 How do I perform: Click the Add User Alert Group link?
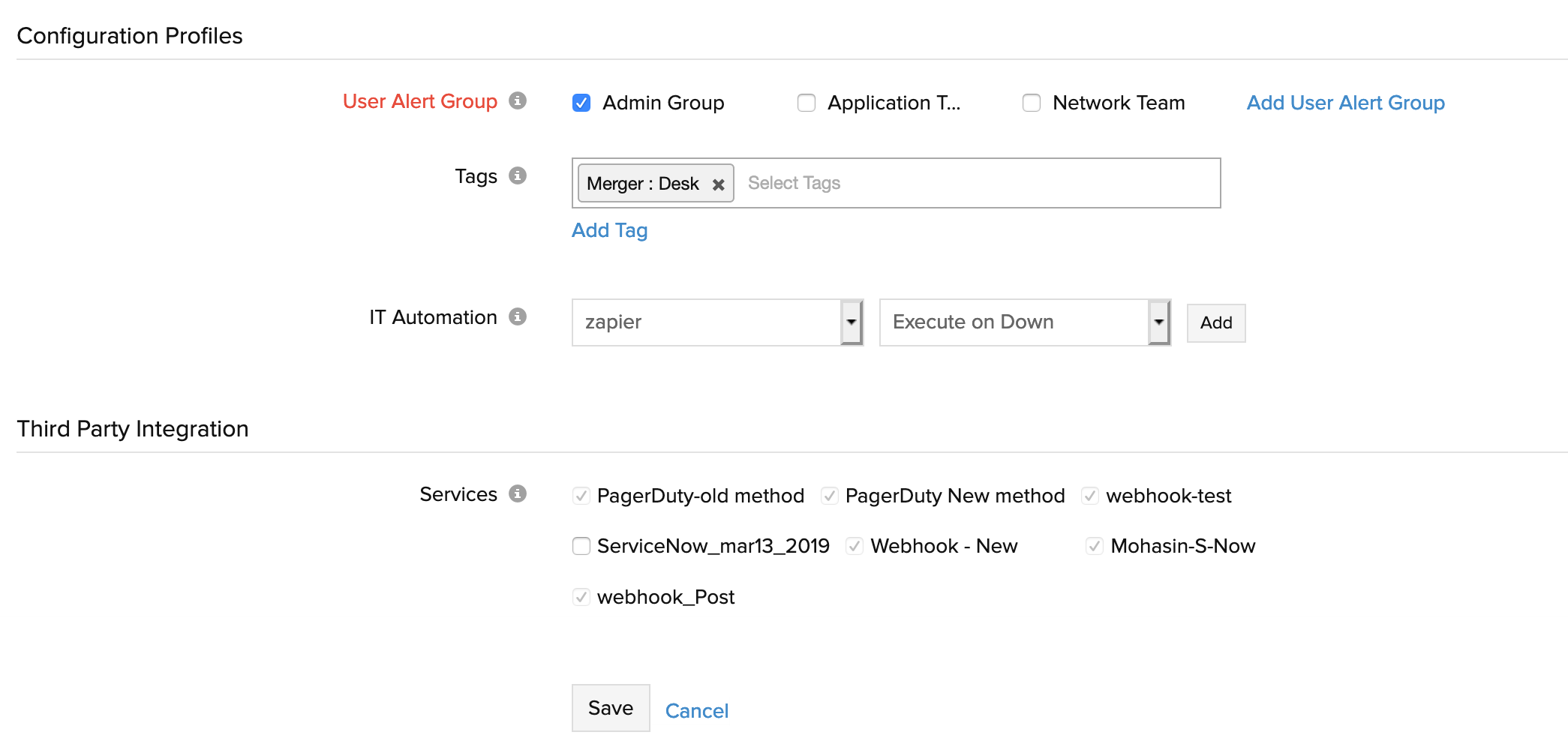pos(1345,103)
